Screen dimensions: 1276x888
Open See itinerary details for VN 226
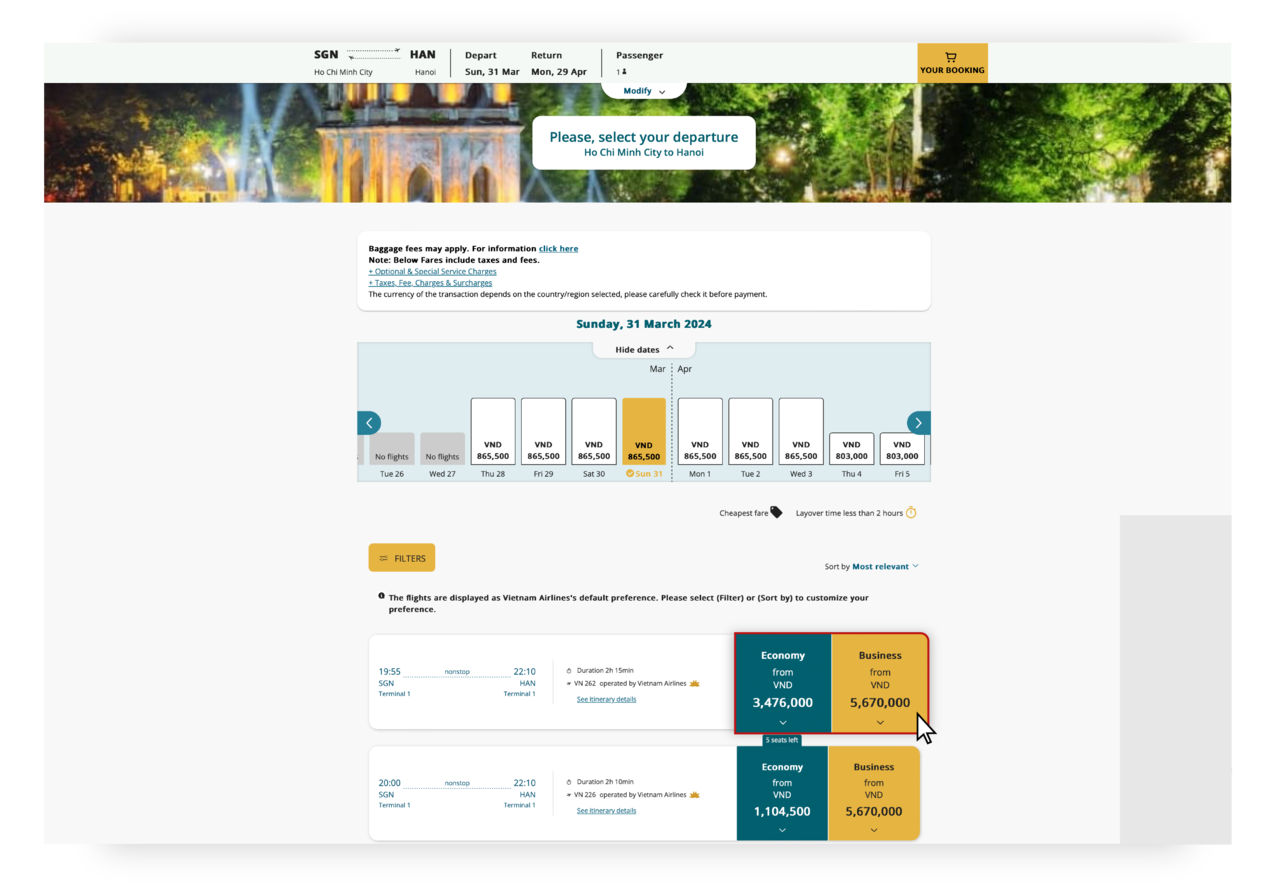[x=606, y=810]
